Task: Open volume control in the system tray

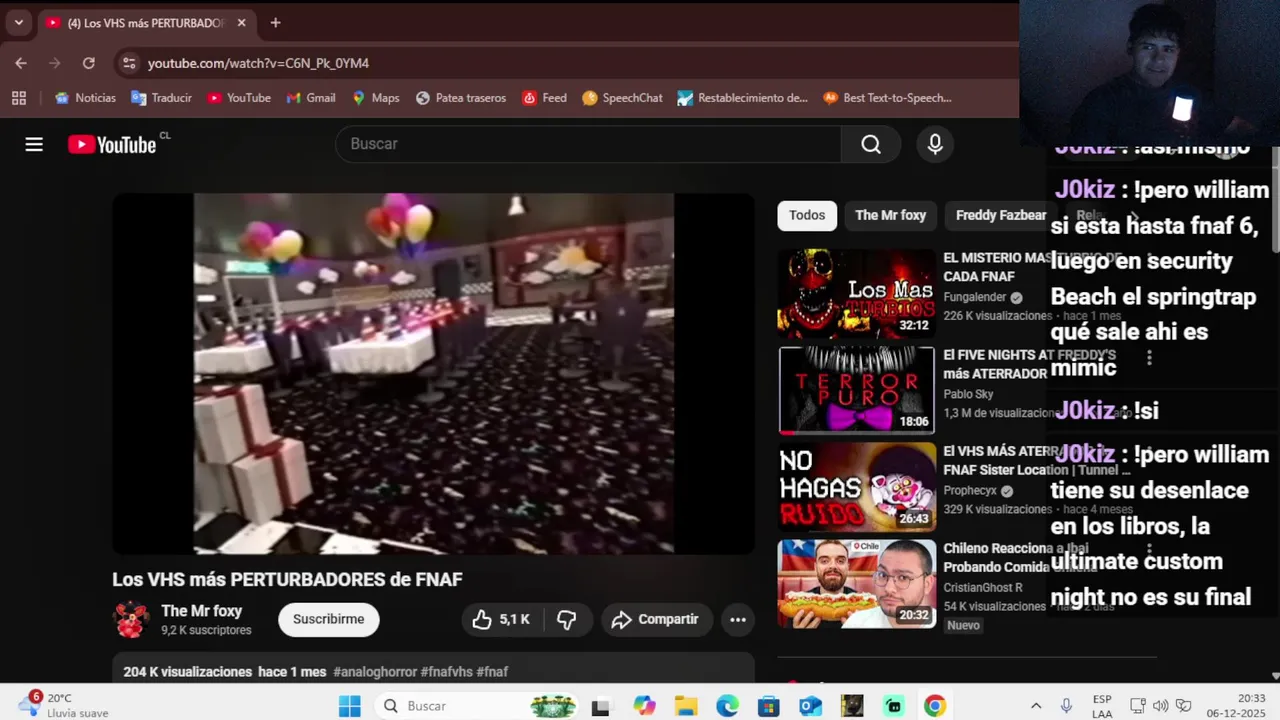Action: coord(1160,706)
